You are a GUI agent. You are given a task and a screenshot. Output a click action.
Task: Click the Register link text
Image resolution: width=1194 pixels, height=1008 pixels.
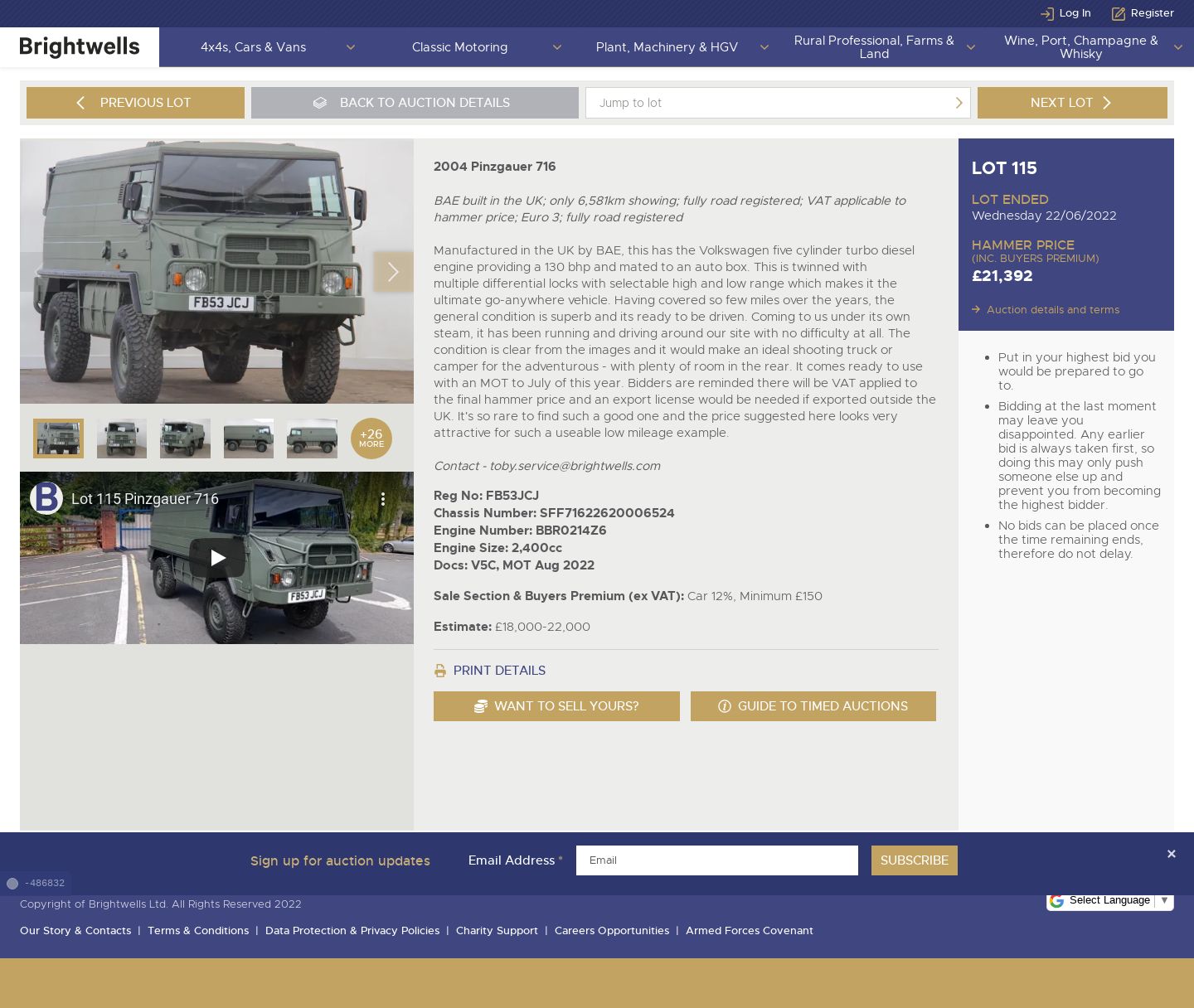(x=1153, y=13)
